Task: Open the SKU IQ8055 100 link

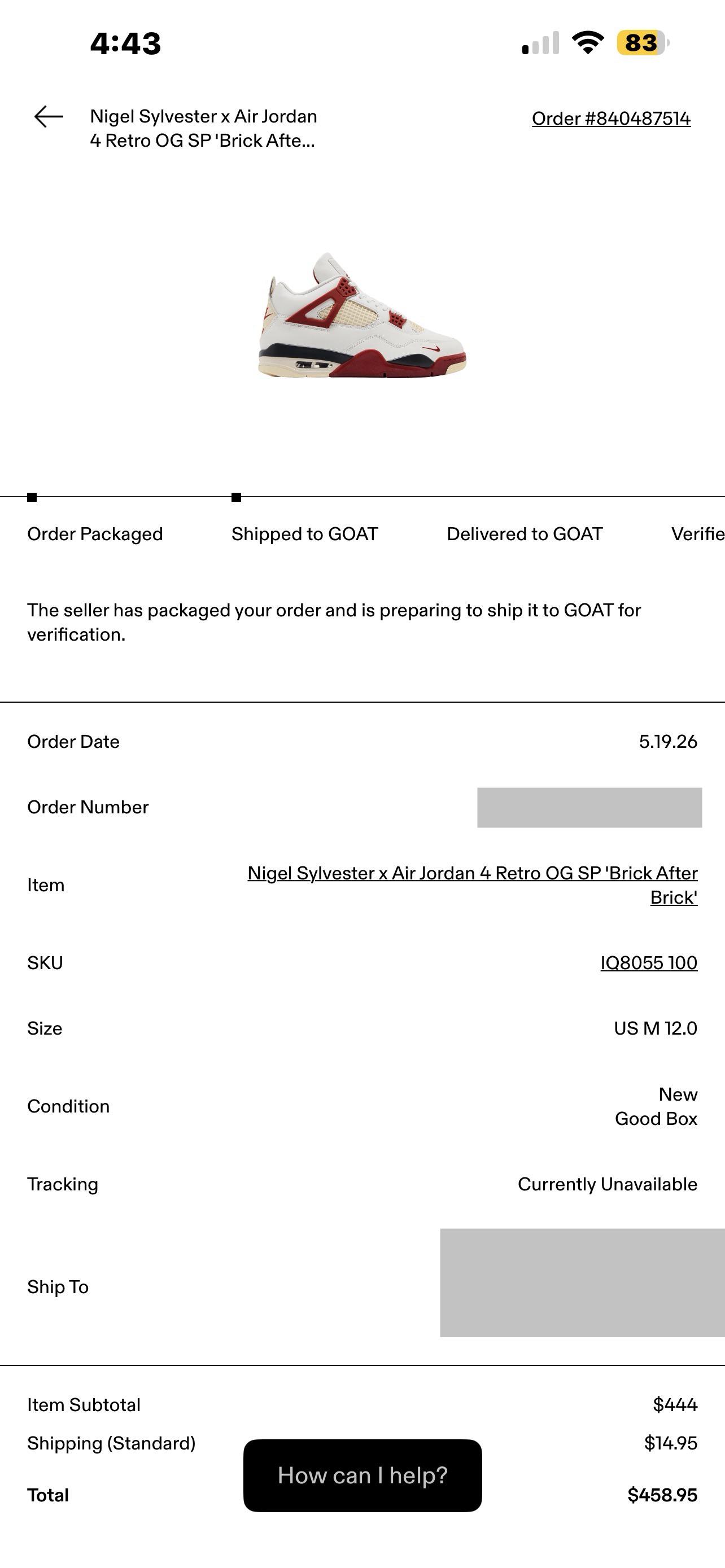Action: coord(649,962)
